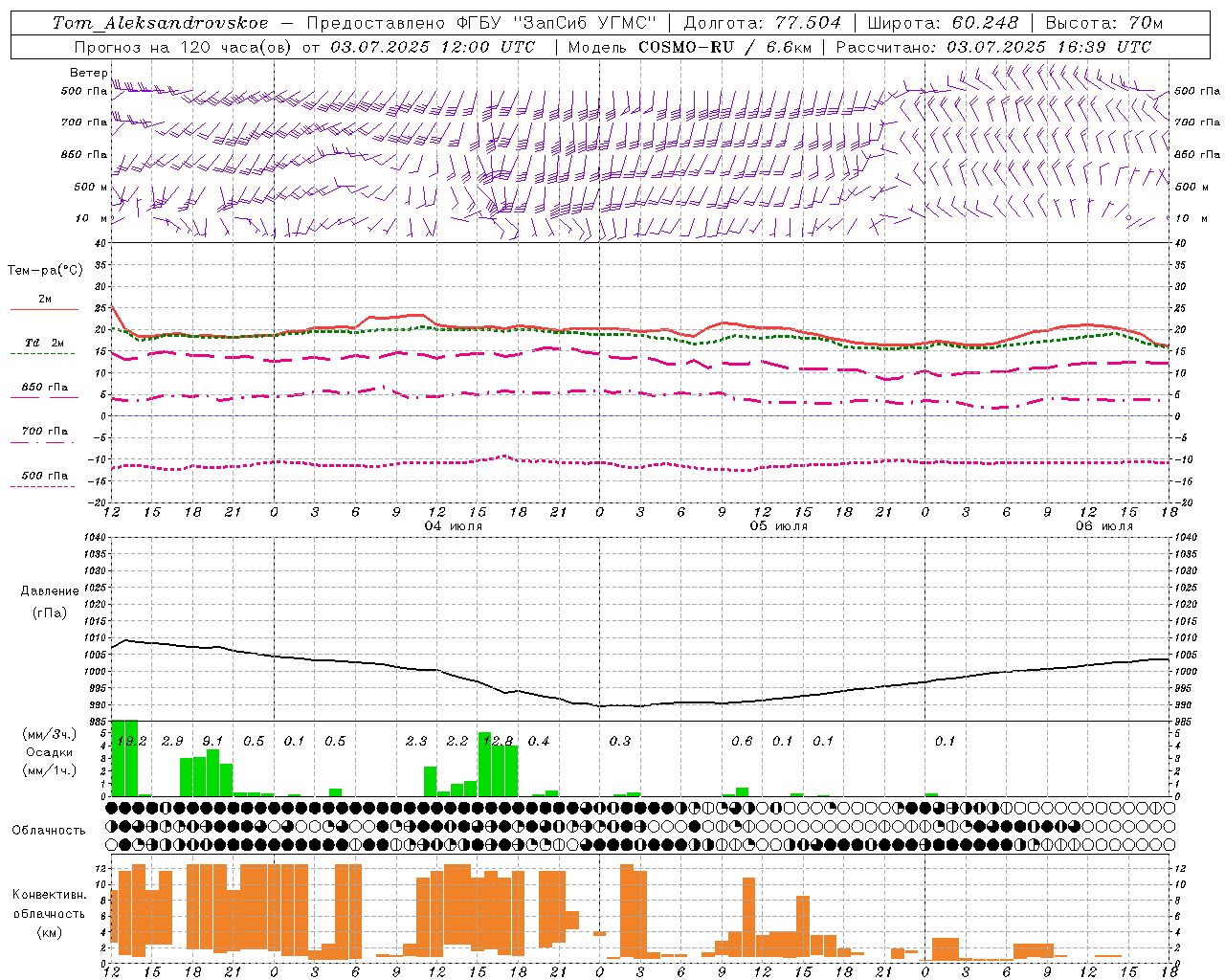The height and width of the screenshot is (980, 1225).
Task: Click the '0.4' precipitation total
Action: pos(539,742)
